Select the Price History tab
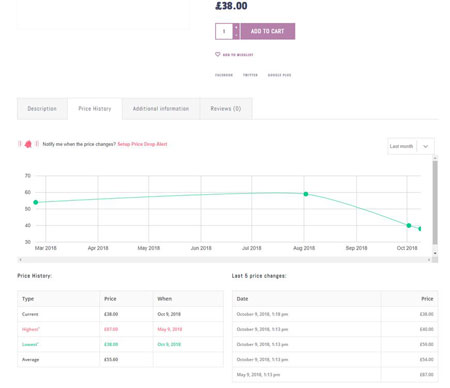 pyautogui.click(x=95, y=109)
